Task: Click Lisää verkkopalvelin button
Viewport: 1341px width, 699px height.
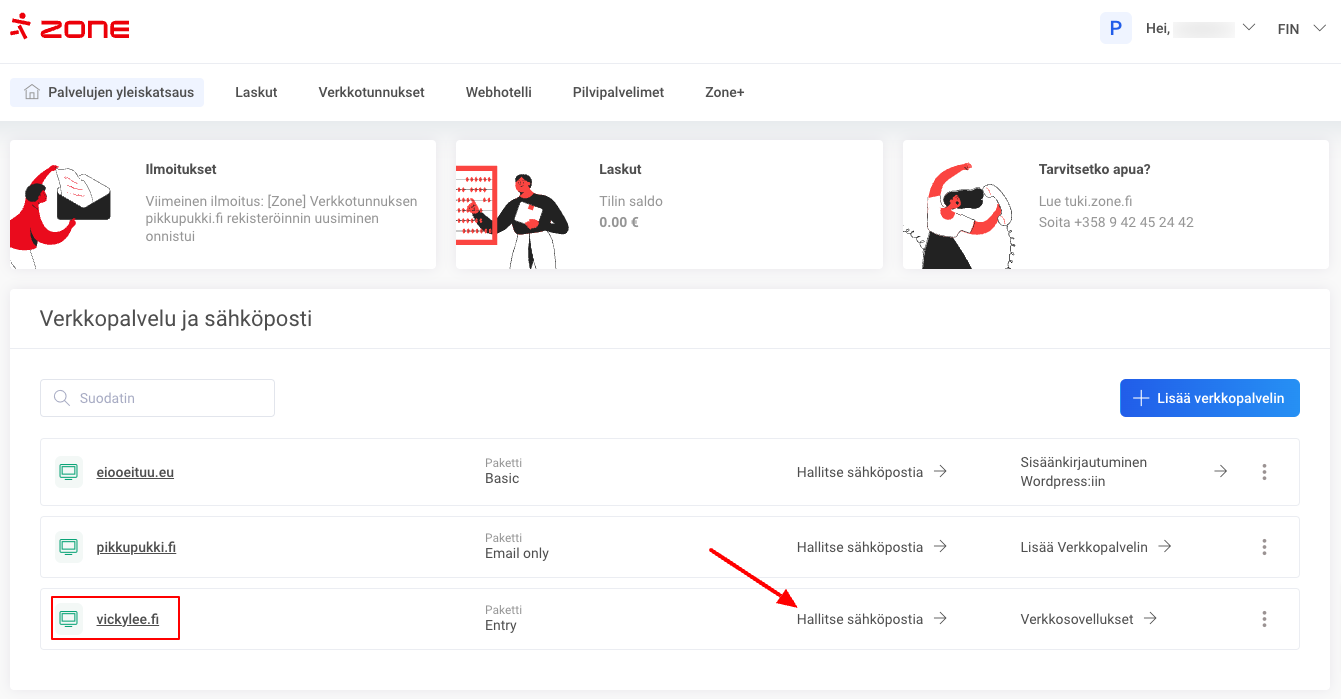Action: (1209, 398)
